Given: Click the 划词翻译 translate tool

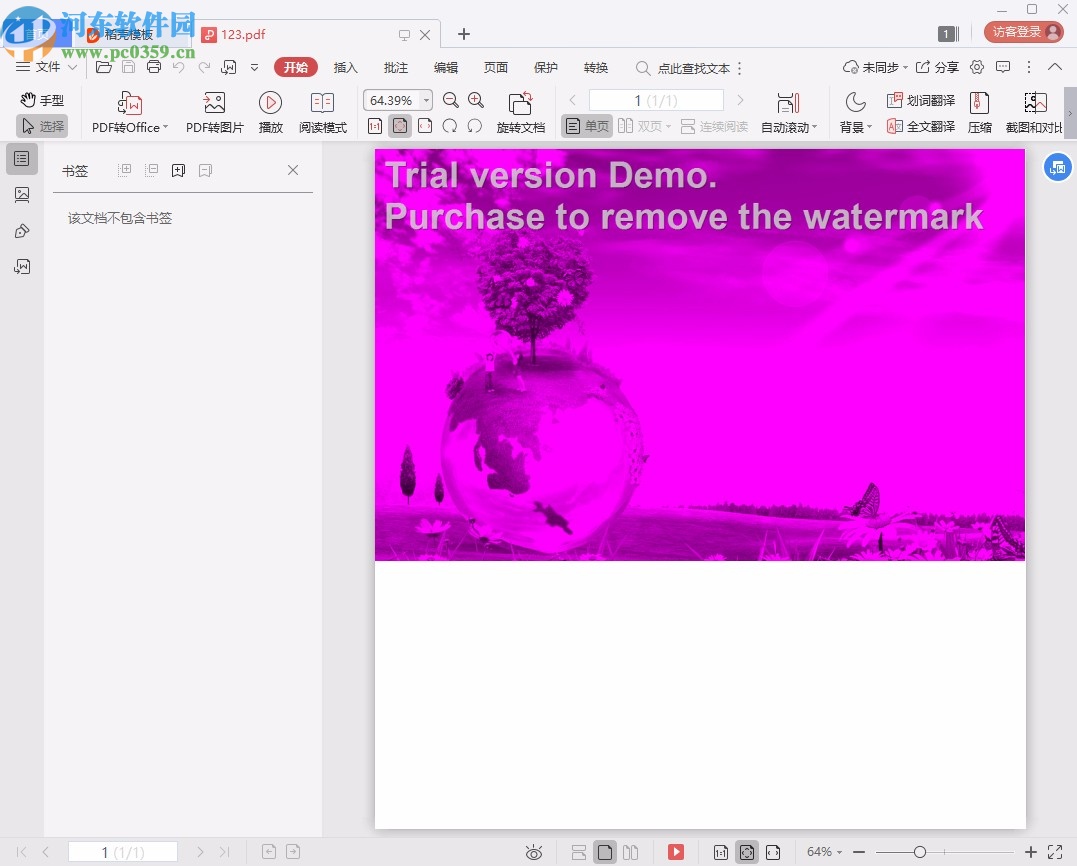Looking at the screenshot, I should pyautogui.click(x=921, y=101).
